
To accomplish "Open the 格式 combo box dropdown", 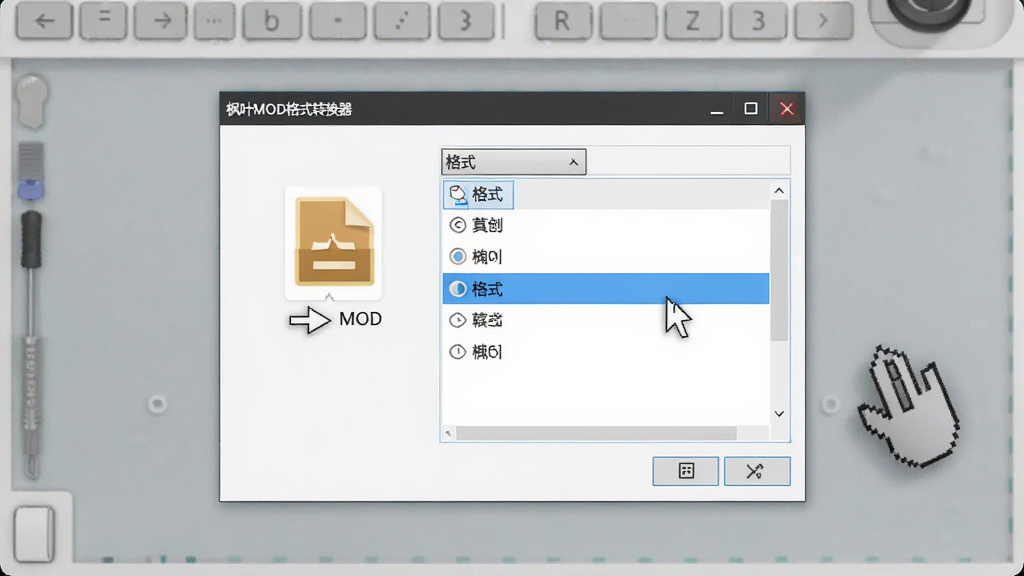I will tap(514, 162).
